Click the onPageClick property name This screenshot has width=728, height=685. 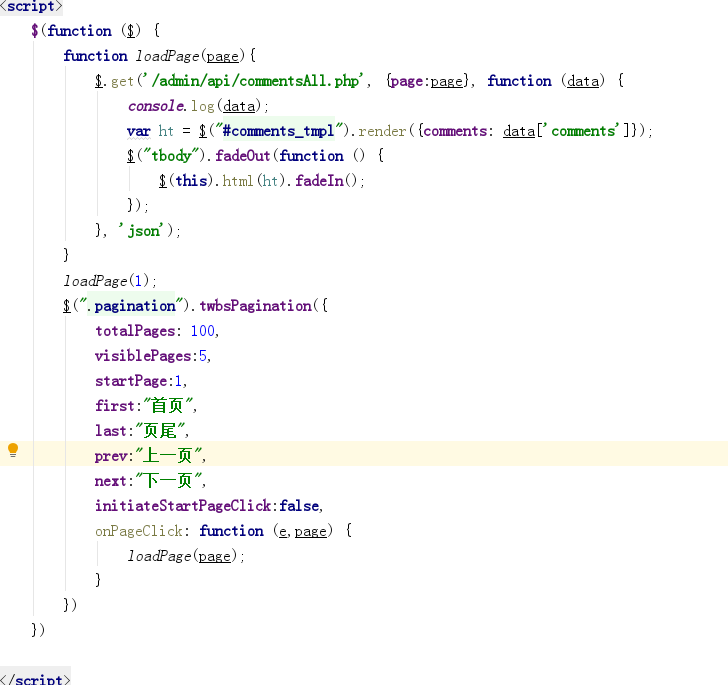coord(139,531)
